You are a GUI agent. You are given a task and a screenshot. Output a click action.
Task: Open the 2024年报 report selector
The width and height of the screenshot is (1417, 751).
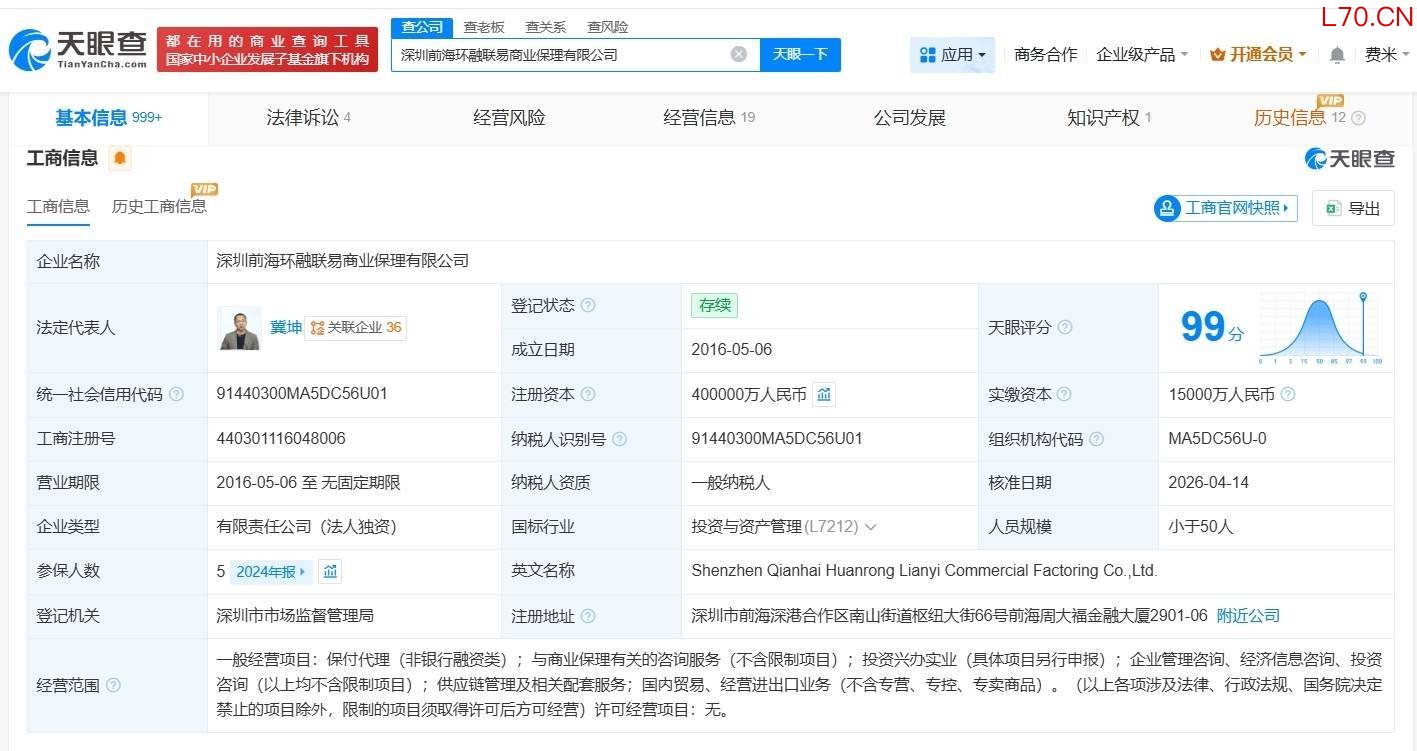[x=271, y=572]
